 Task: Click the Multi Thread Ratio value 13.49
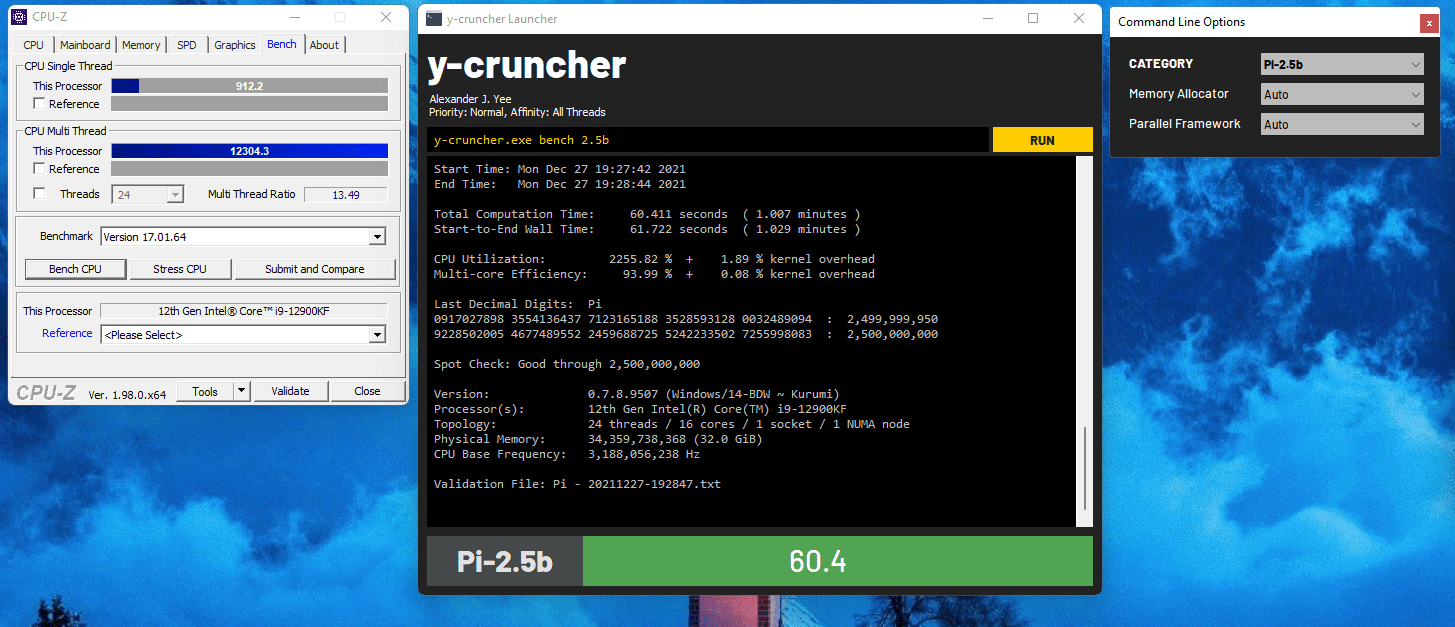(x=345, y=195)
